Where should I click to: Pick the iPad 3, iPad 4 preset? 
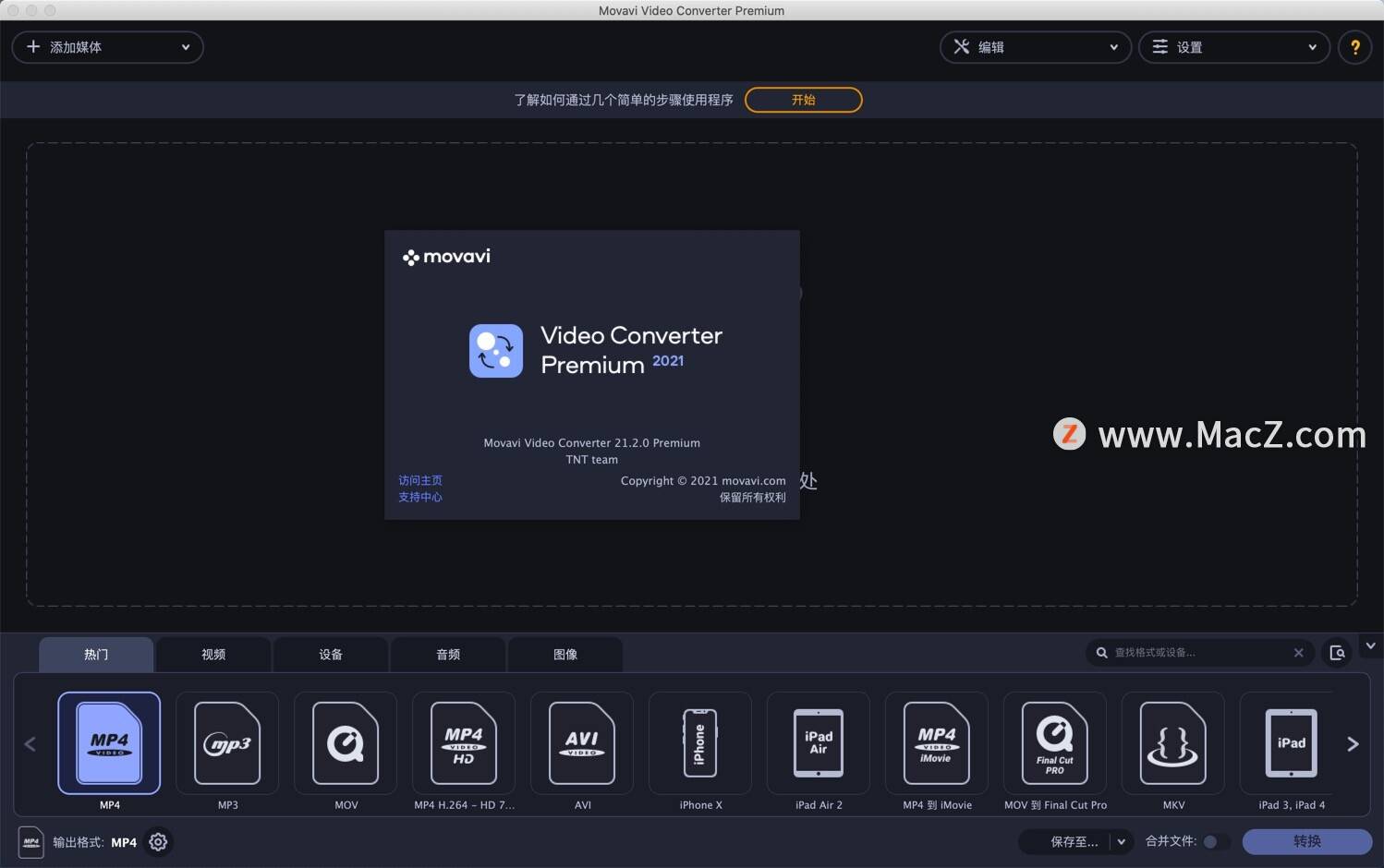tap(1291, 743)
